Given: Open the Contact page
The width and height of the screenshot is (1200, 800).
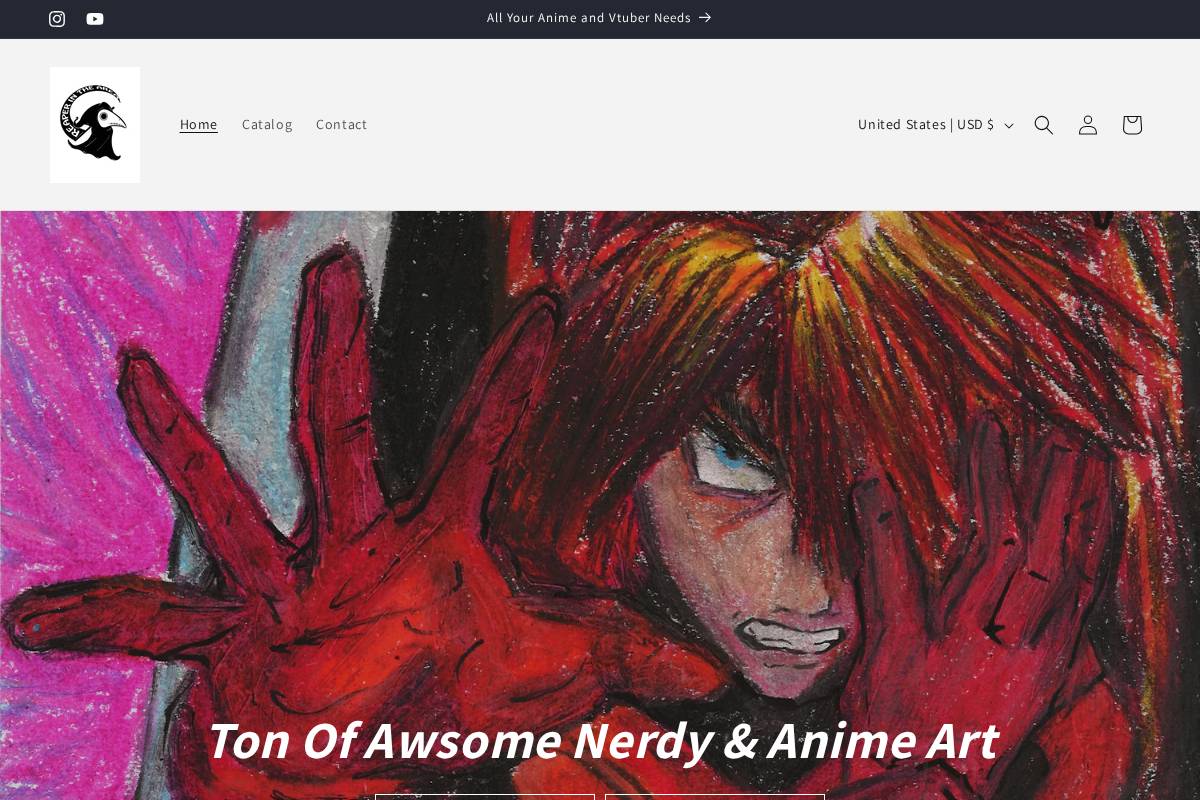Looking at the screenshot, I should click(341, 124).
